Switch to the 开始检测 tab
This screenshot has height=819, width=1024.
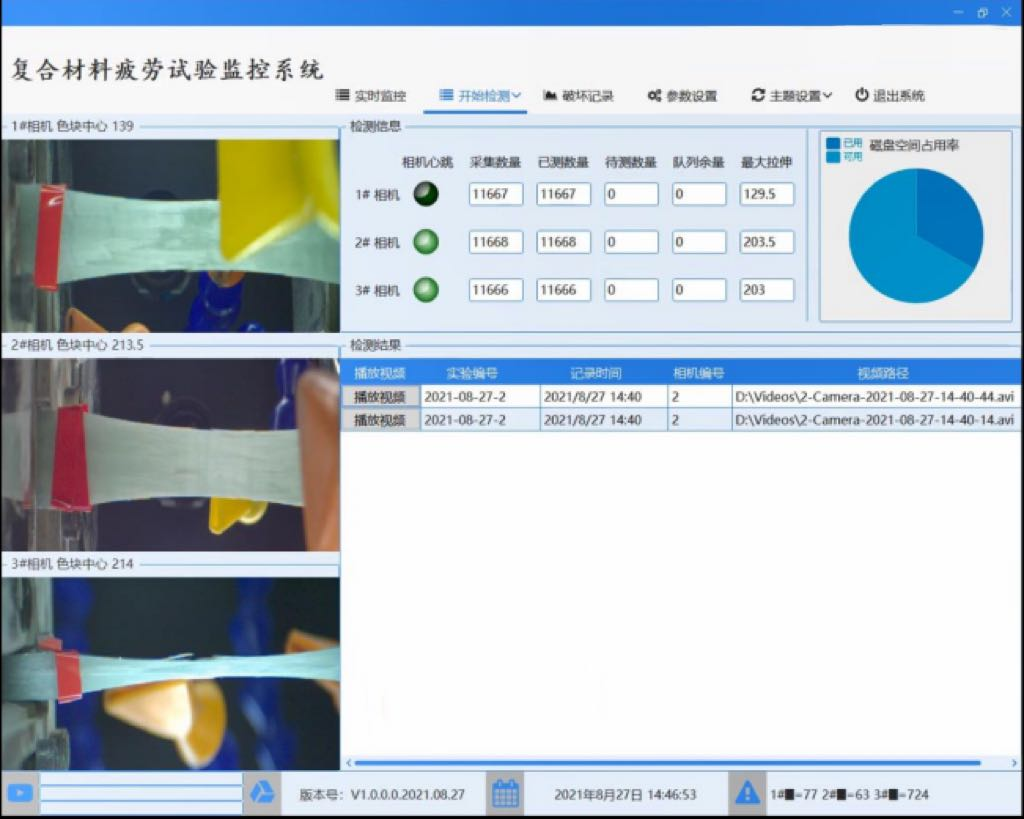pos(480,95)
